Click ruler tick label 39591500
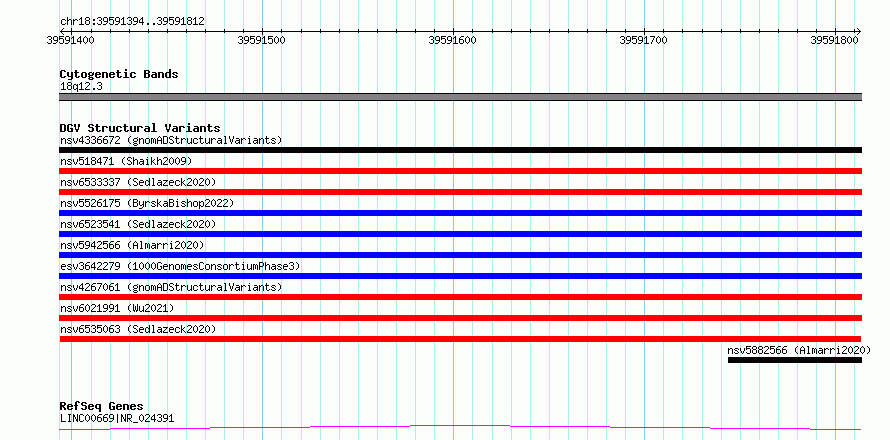Screen dimensions: 890x440 click(261, 40)
